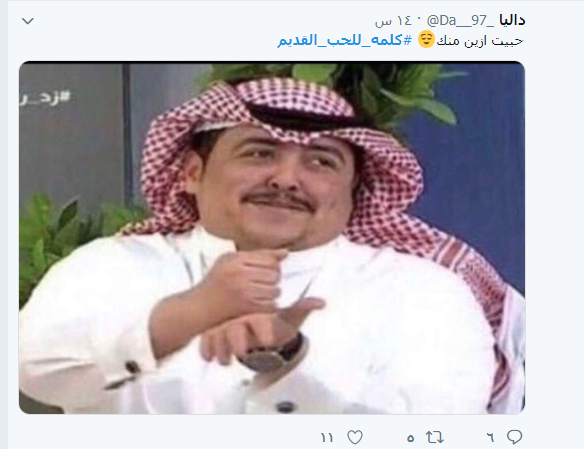The width and height of the screenshot is (584, 449).
Task: Click the reply count ٦
Action: [491, 437]
